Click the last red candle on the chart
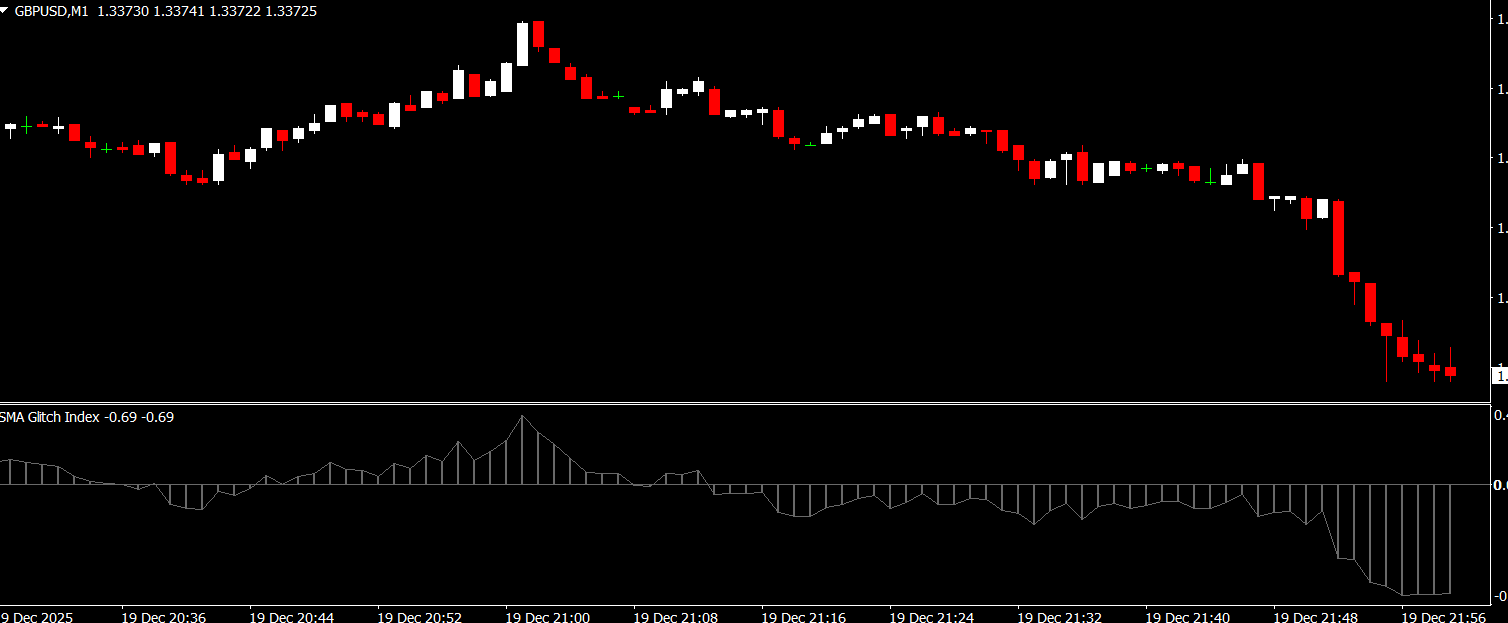This screenshot has height=623, width=1508. [x=1450, y=371]
